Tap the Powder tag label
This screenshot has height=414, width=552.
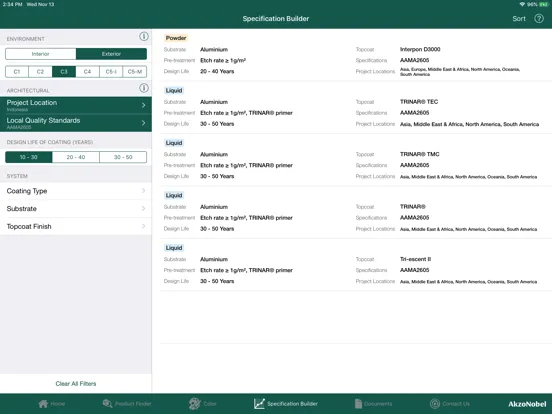coord(176,38)
